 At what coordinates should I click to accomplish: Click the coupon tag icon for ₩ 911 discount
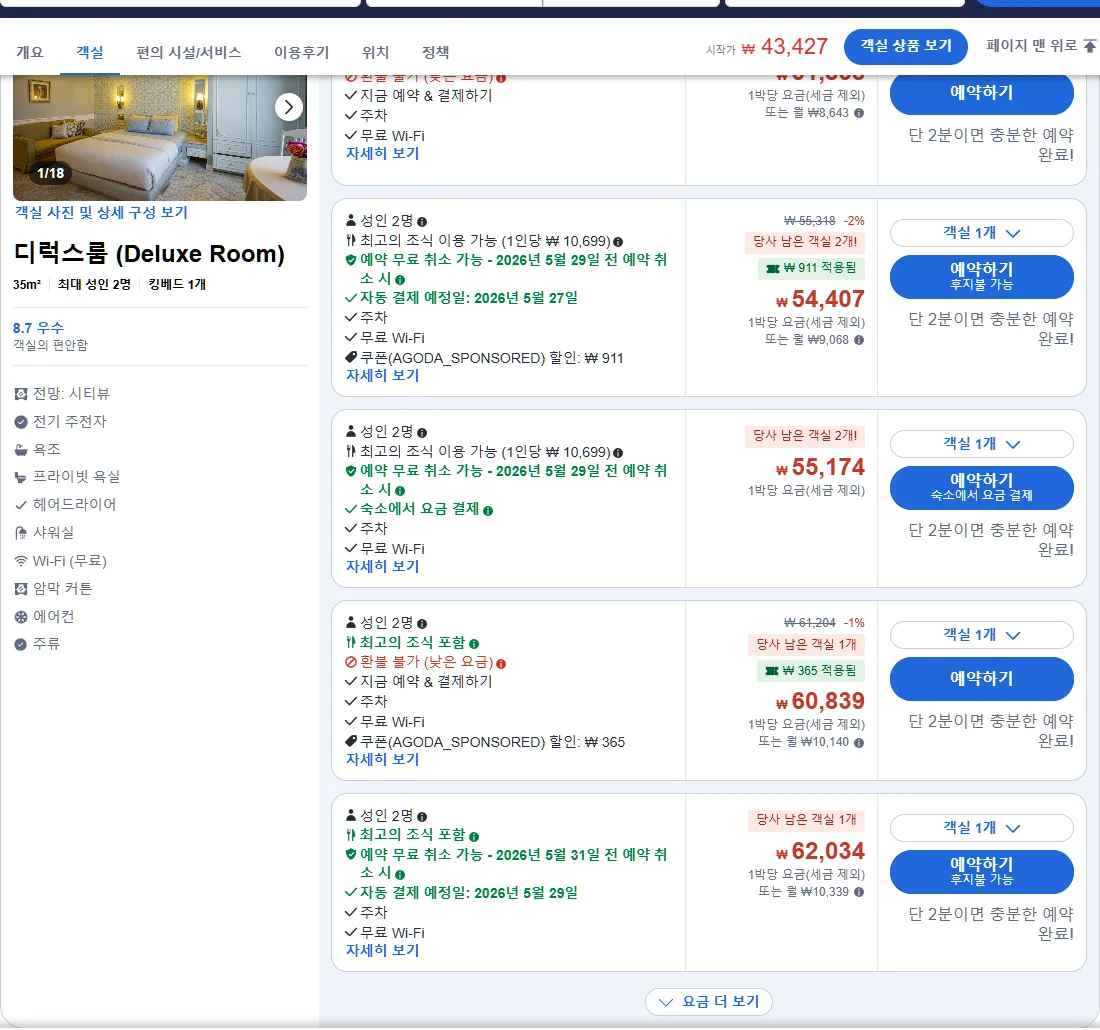coord(351,357)
